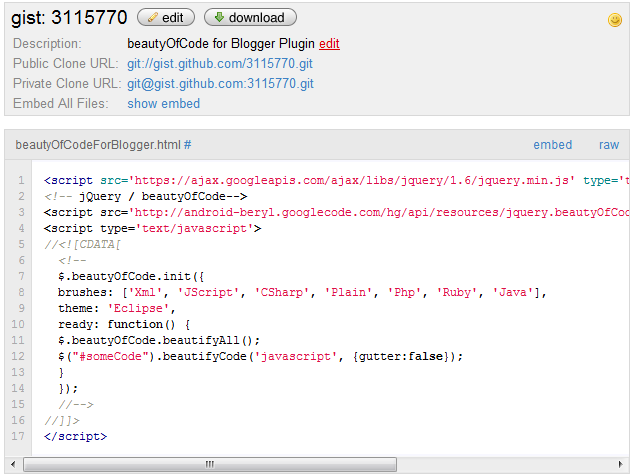View the raw file via raw link
Image resolution: width=643 pixels, height=475 pixels.
click(x=609, y=145)
